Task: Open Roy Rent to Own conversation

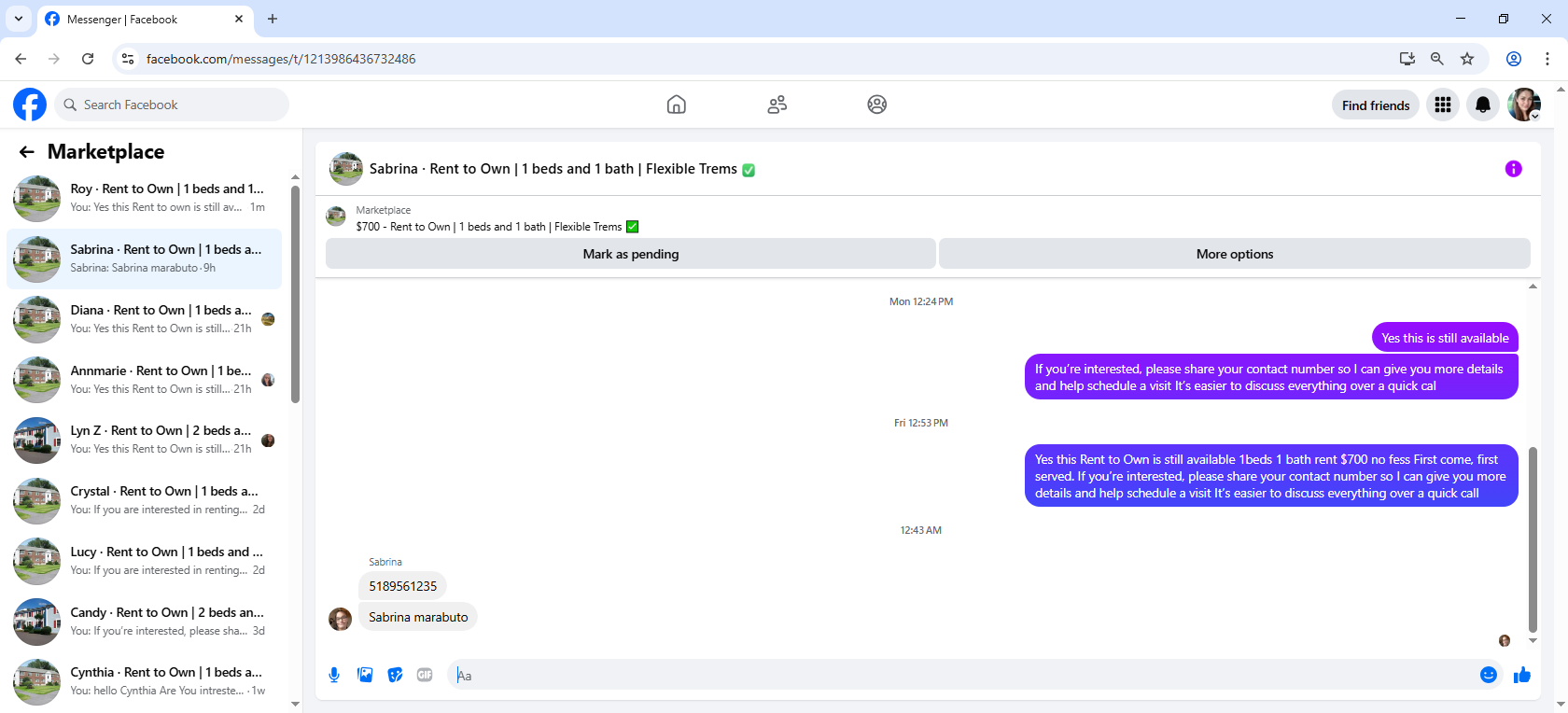Action: coord(145,198)
